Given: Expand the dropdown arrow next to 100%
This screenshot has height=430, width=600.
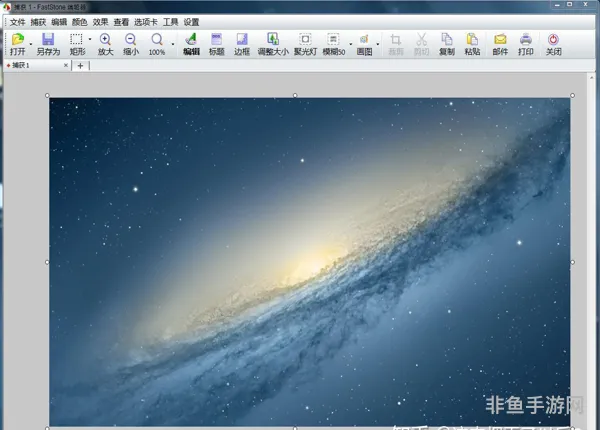Looking at the screenshot, I should pyautogui.click(x=173, y=44).
